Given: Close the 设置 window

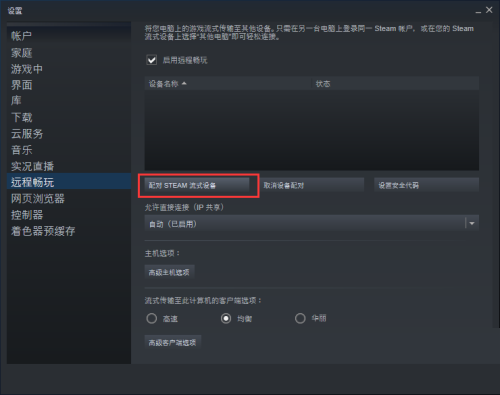Looking at the screenshot, I should 489,10.
